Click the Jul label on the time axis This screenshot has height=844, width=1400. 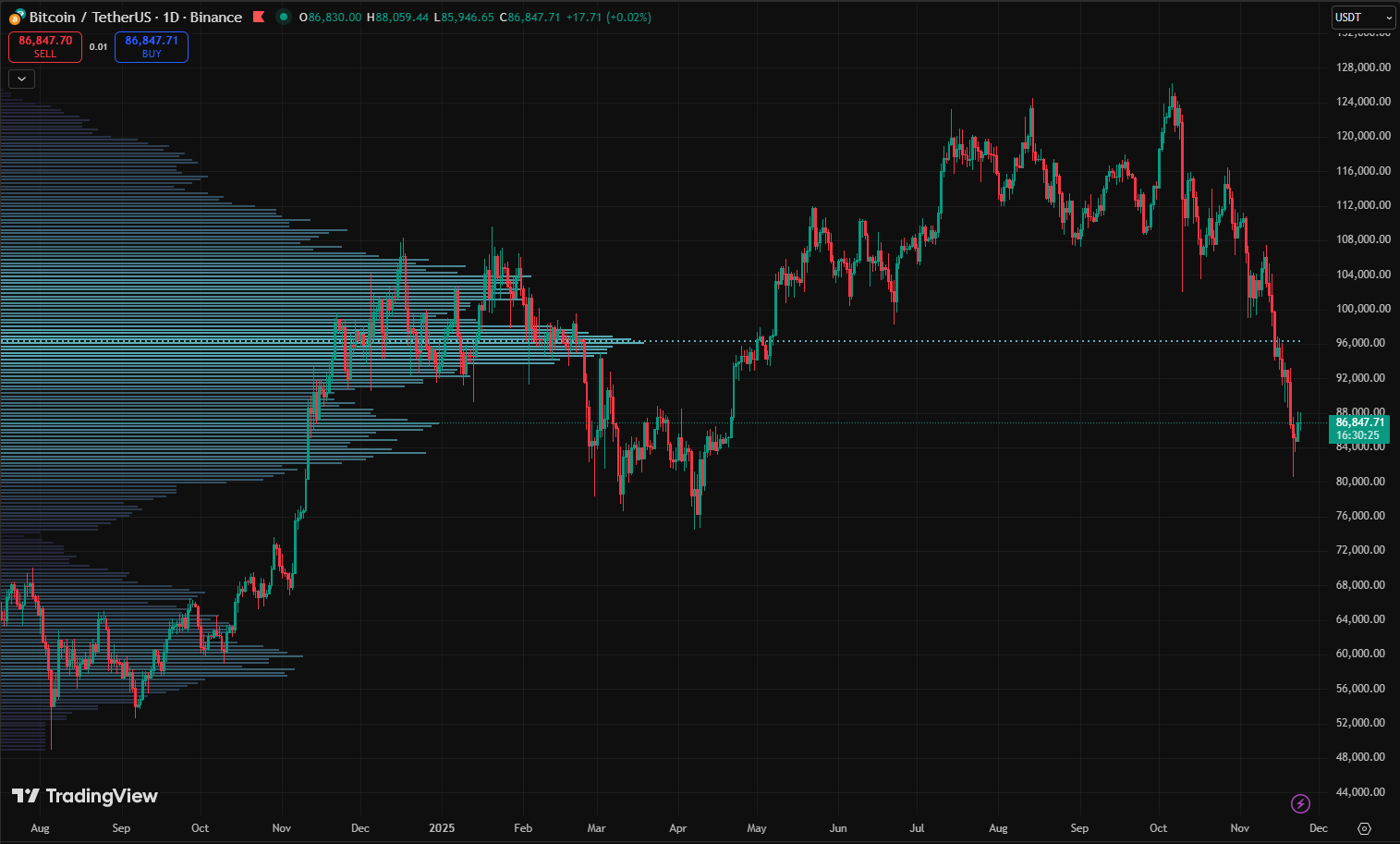pos(917,828)
